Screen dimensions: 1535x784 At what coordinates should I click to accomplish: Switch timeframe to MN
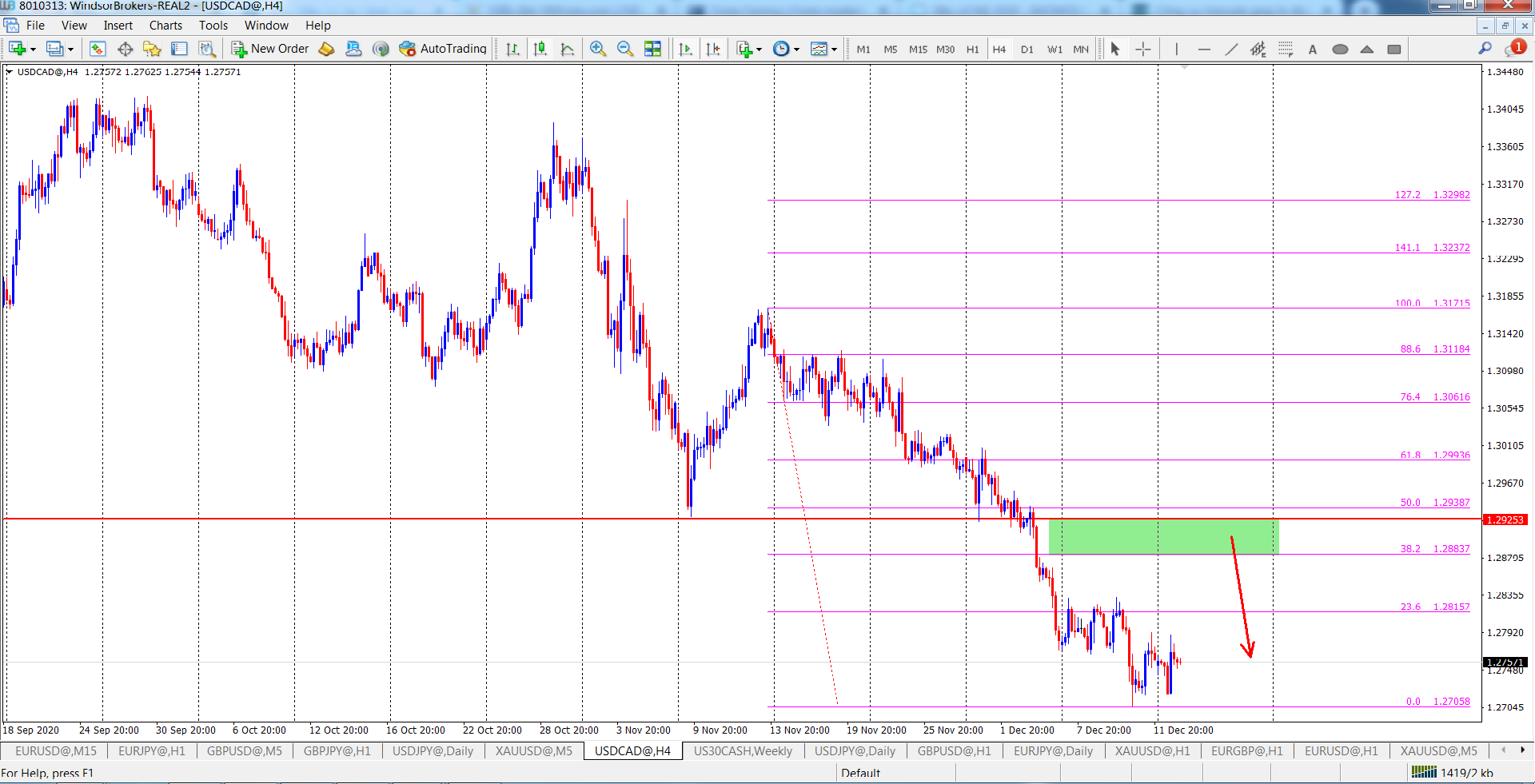1081,49
